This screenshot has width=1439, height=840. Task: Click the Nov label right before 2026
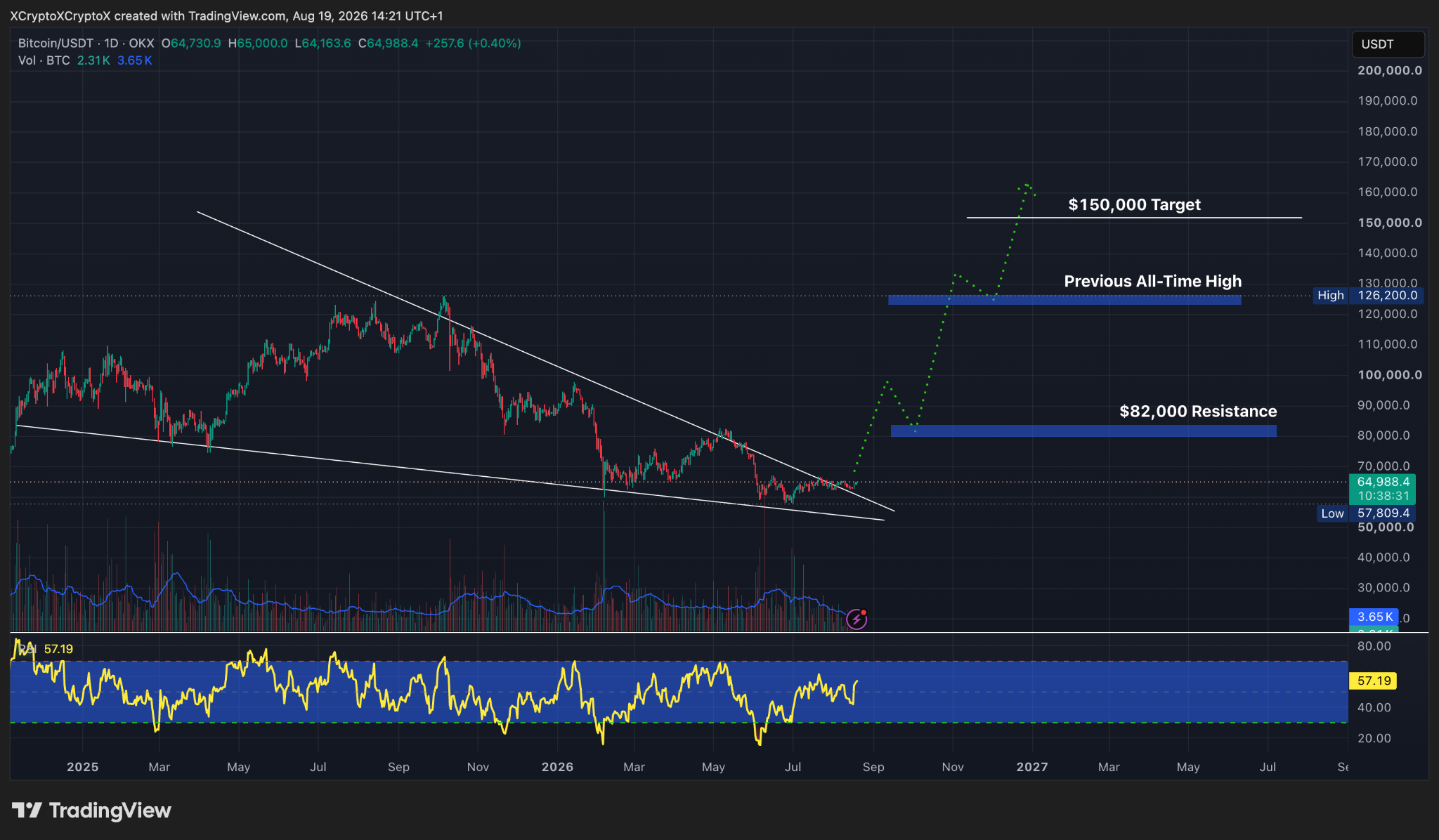point(478,767)
